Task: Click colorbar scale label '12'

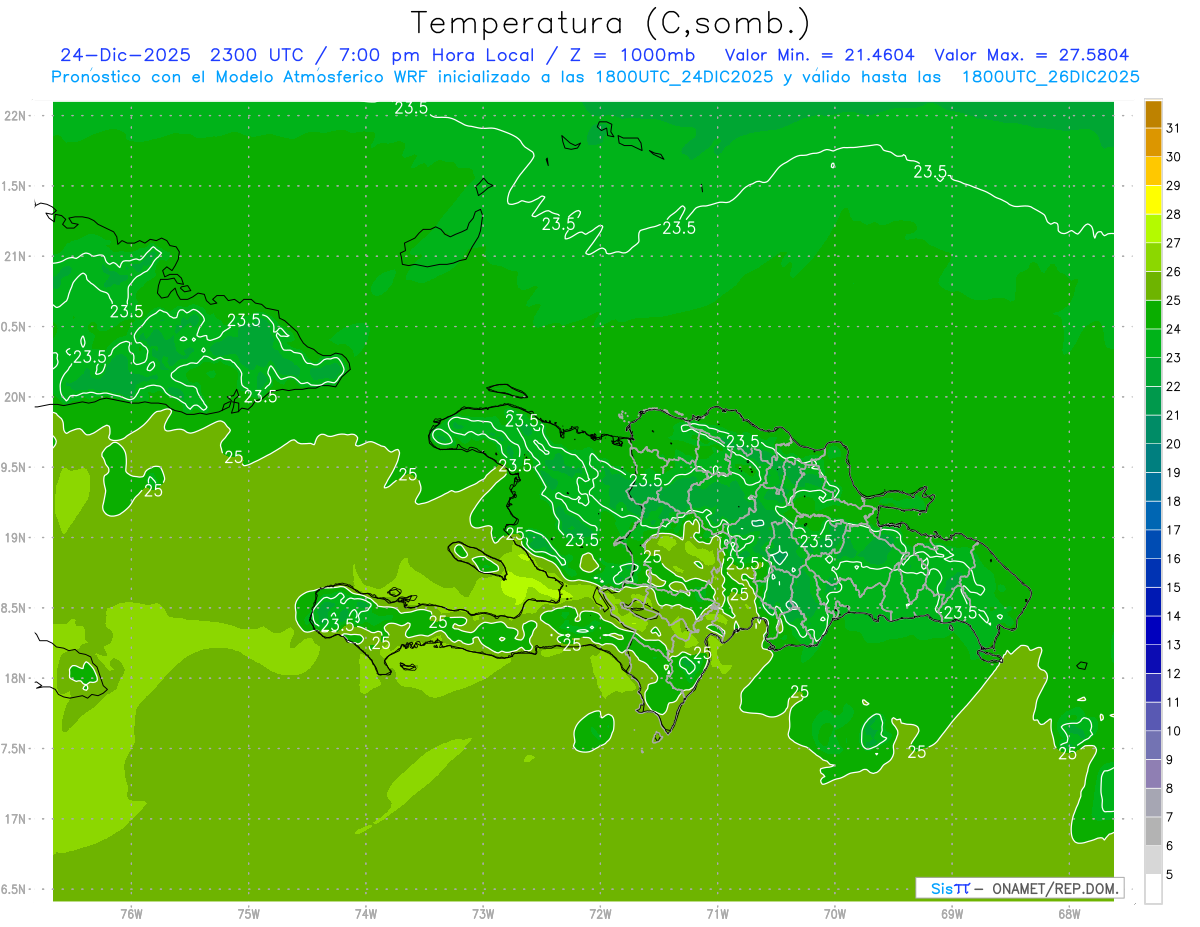Action: (1174, 673)
